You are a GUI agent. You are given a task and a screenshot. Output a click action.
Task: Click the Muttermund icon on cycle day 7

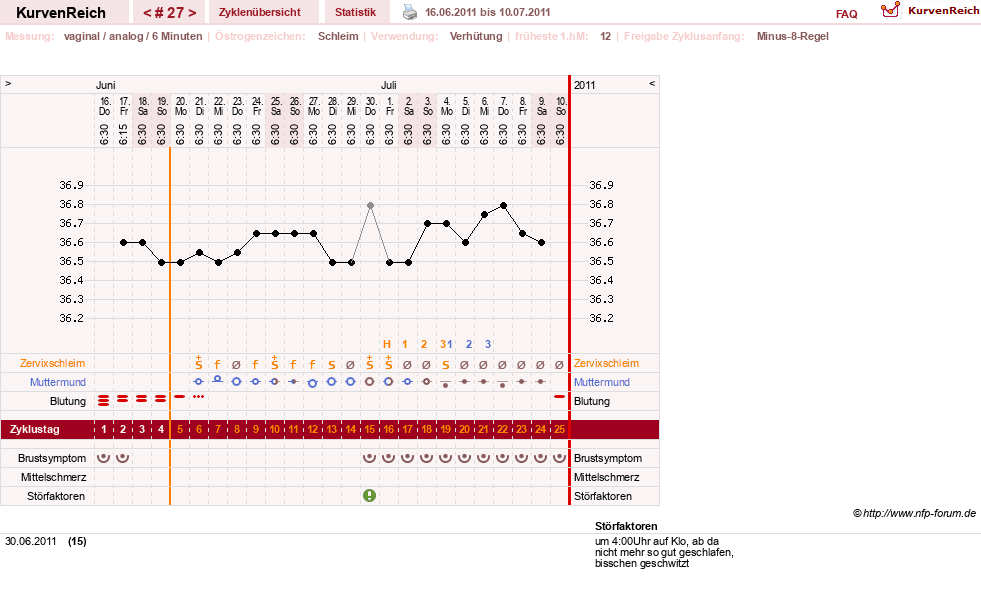click(218, 379)
